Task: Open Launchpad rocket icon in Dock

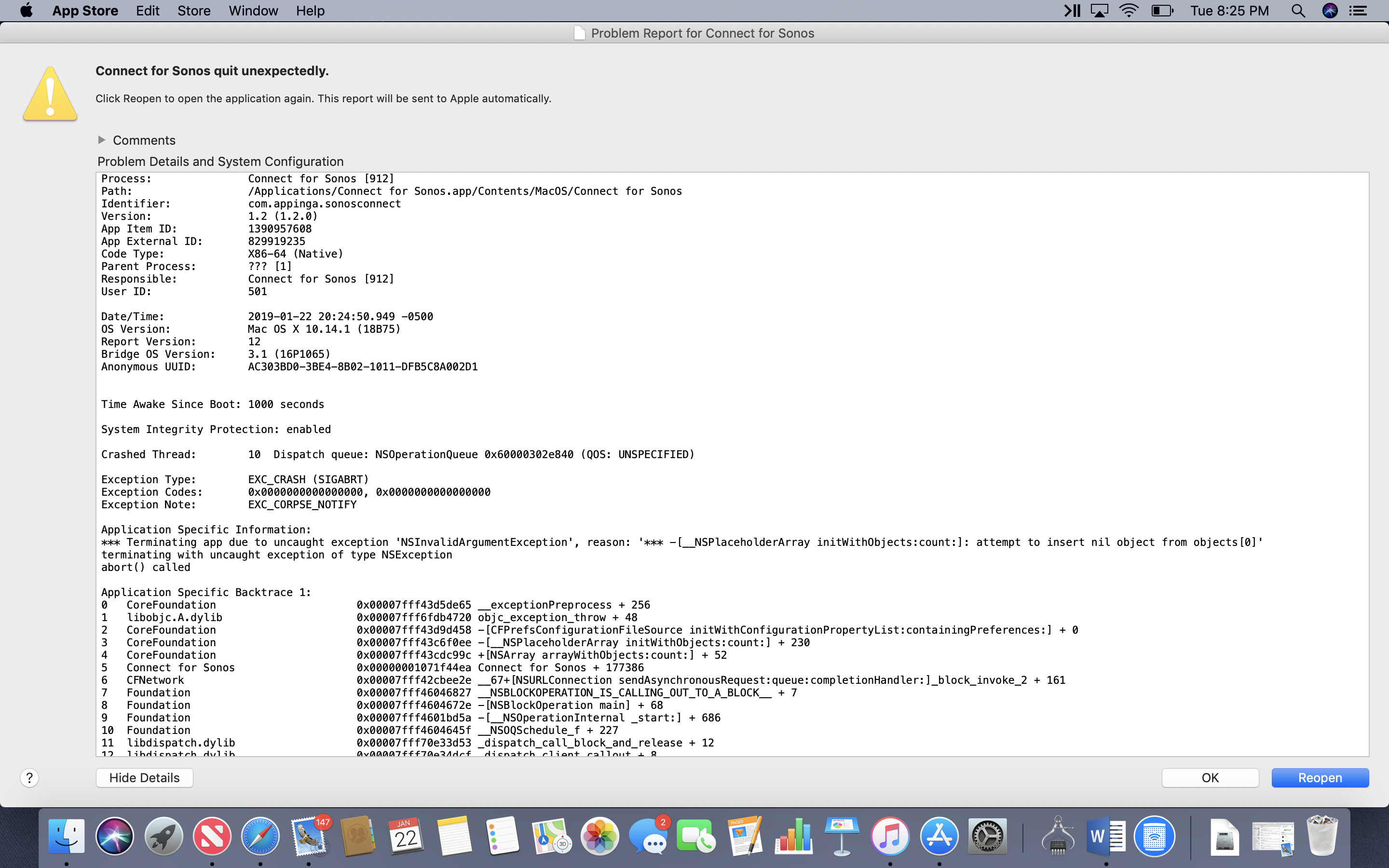Action: [x=163, y=836]
